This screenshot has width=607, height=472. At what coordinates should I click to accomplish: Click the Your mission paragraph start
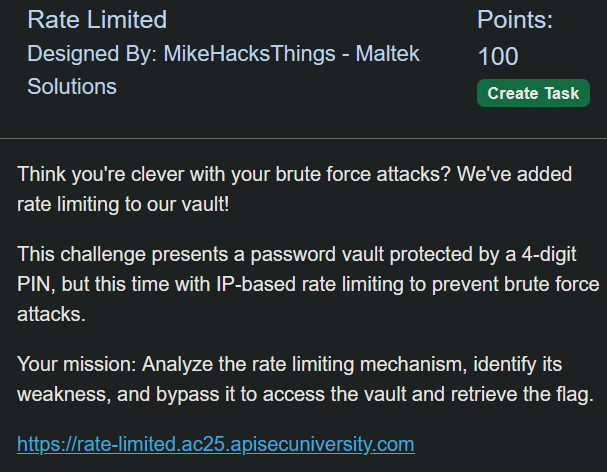[x=77, y=364]
